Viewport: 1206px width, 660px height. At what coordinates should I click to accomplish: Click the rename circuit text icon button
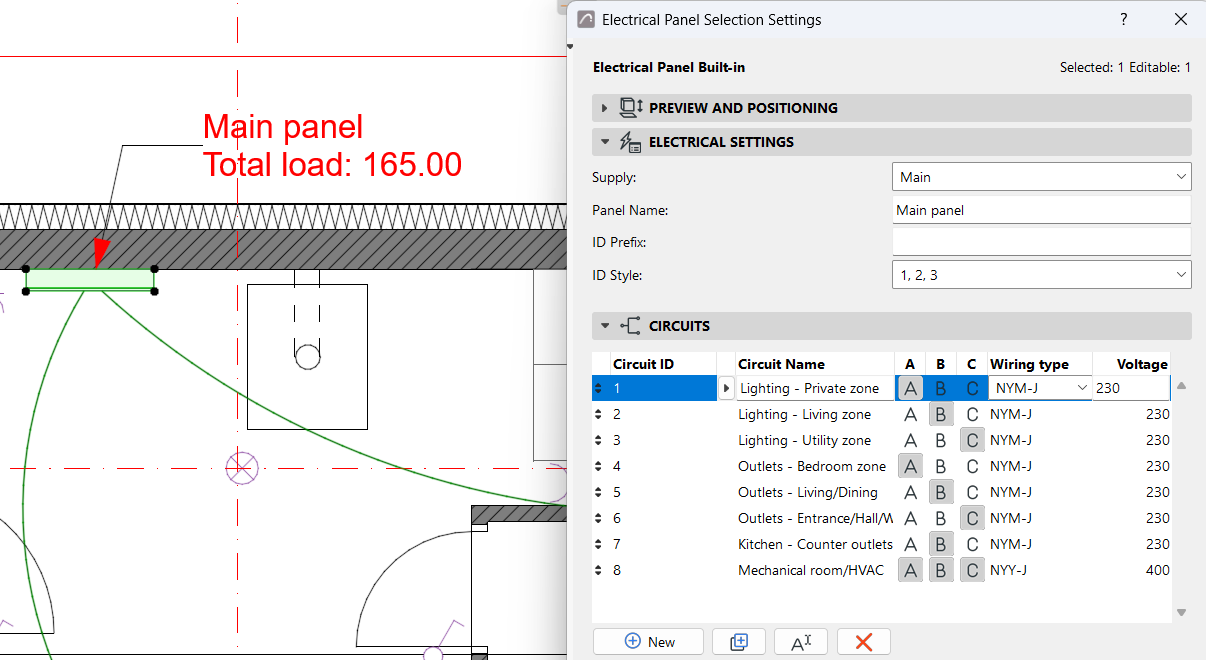801,642
